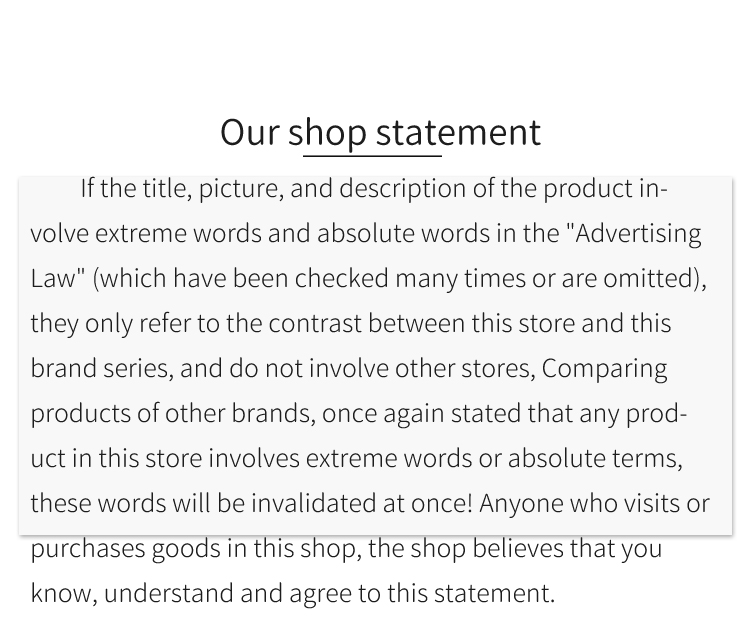Click the words "the shop believes that you"
This screenshot has width=747, height=623.
pos(515,548)
